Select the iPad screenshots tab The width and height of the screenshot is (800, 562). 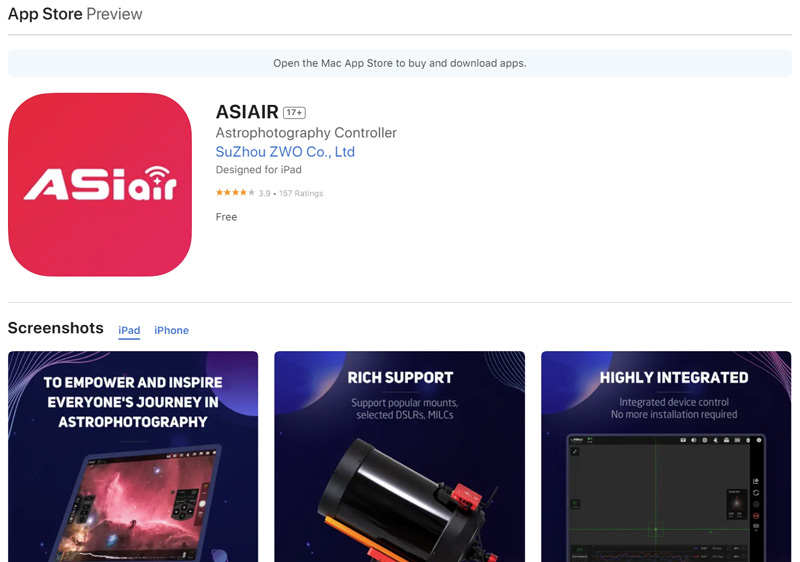pyautogui.click(x=129, y=330)
